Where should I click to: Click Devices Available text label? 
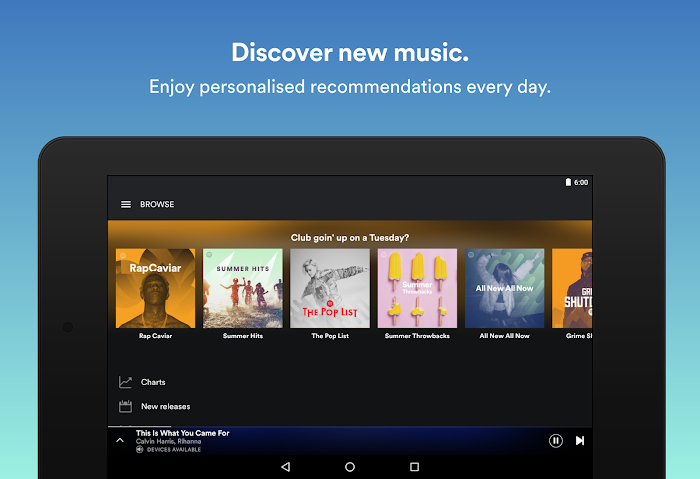174,450
